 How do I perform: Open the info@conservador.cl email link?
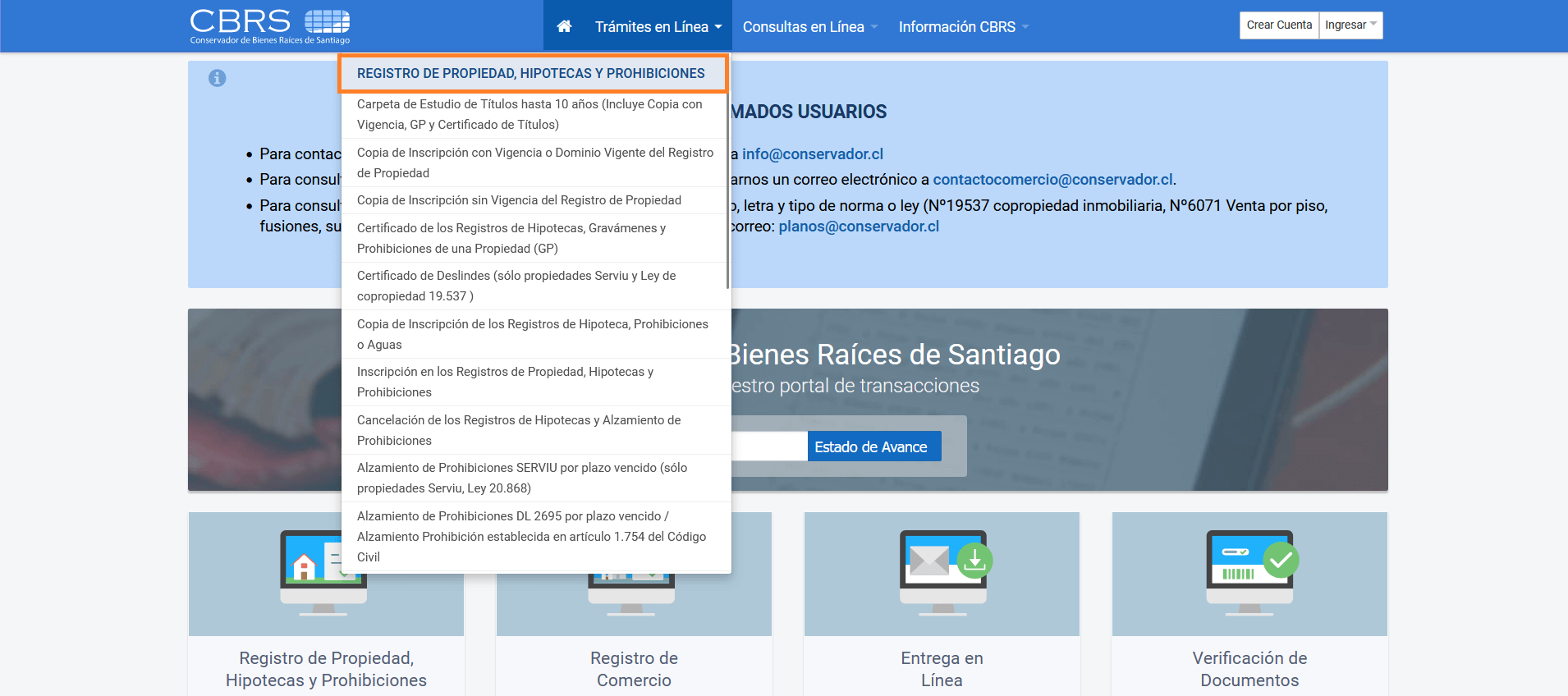click(x=812, y=154)
